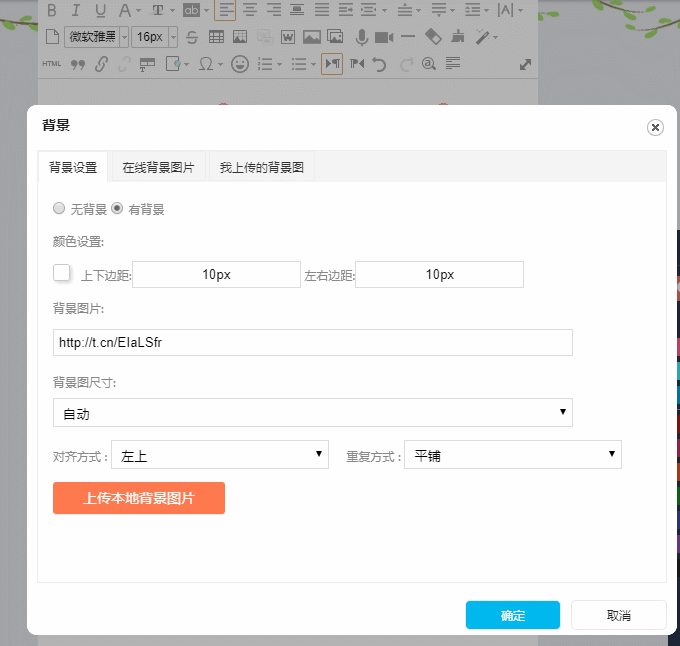Open the 颜色设置 color swatch box
The image size is (680, 646).
62,273
